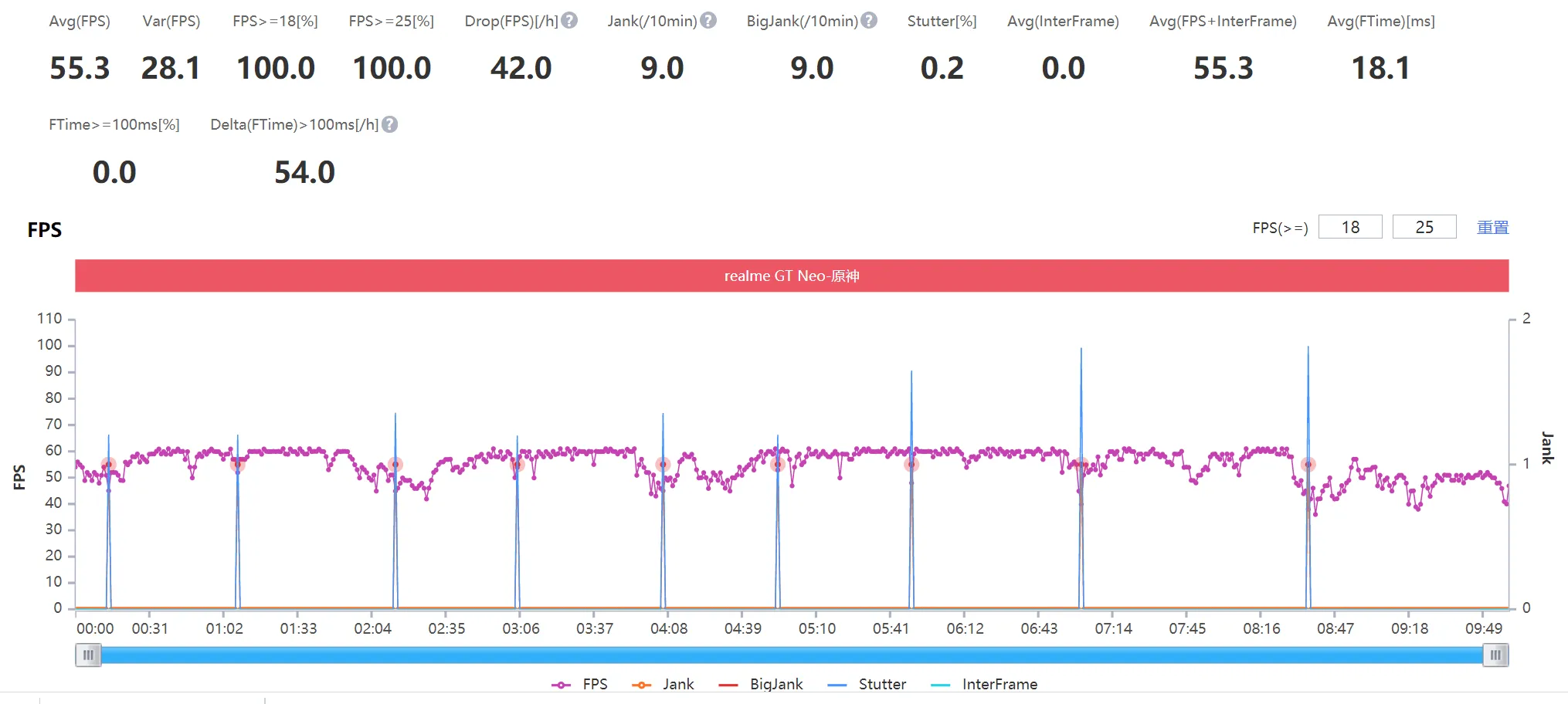Viewport: 1568px width, 704px height.
Task: Toggle FPS series in chart legend
Action: click(x=580, y=684)
